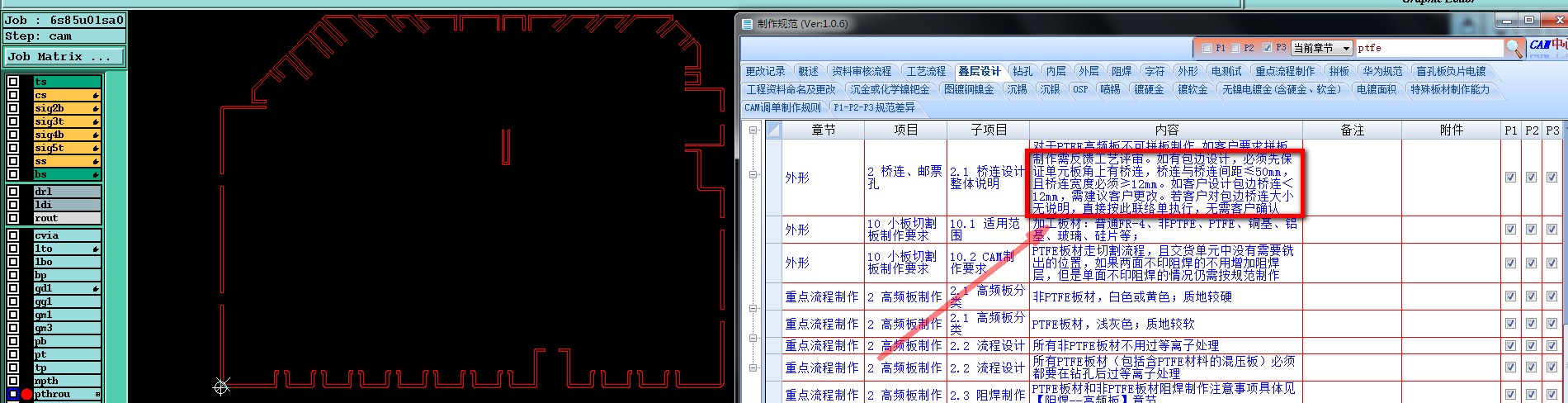Click the 章节 column header

coord(824,130)
